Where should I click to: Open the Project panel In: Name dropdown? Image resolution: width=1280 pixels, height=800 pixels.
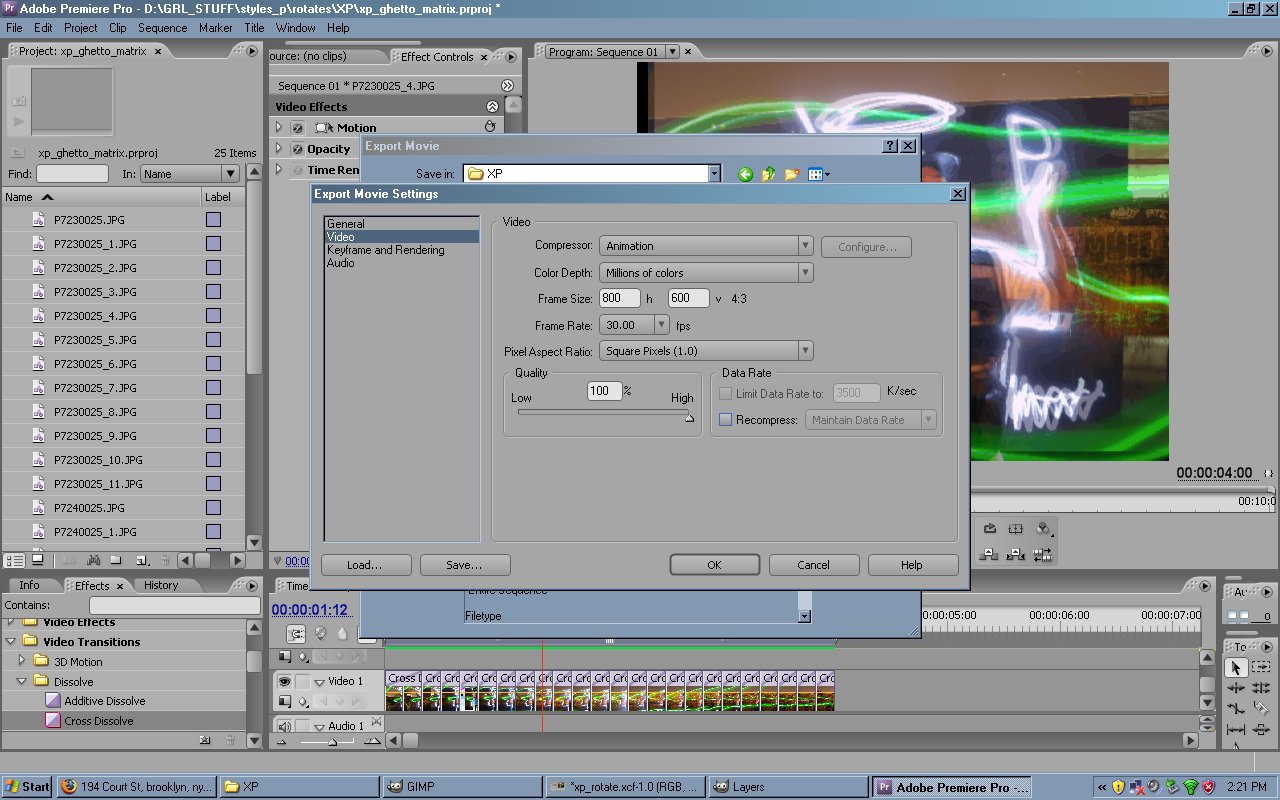point(230,174)
